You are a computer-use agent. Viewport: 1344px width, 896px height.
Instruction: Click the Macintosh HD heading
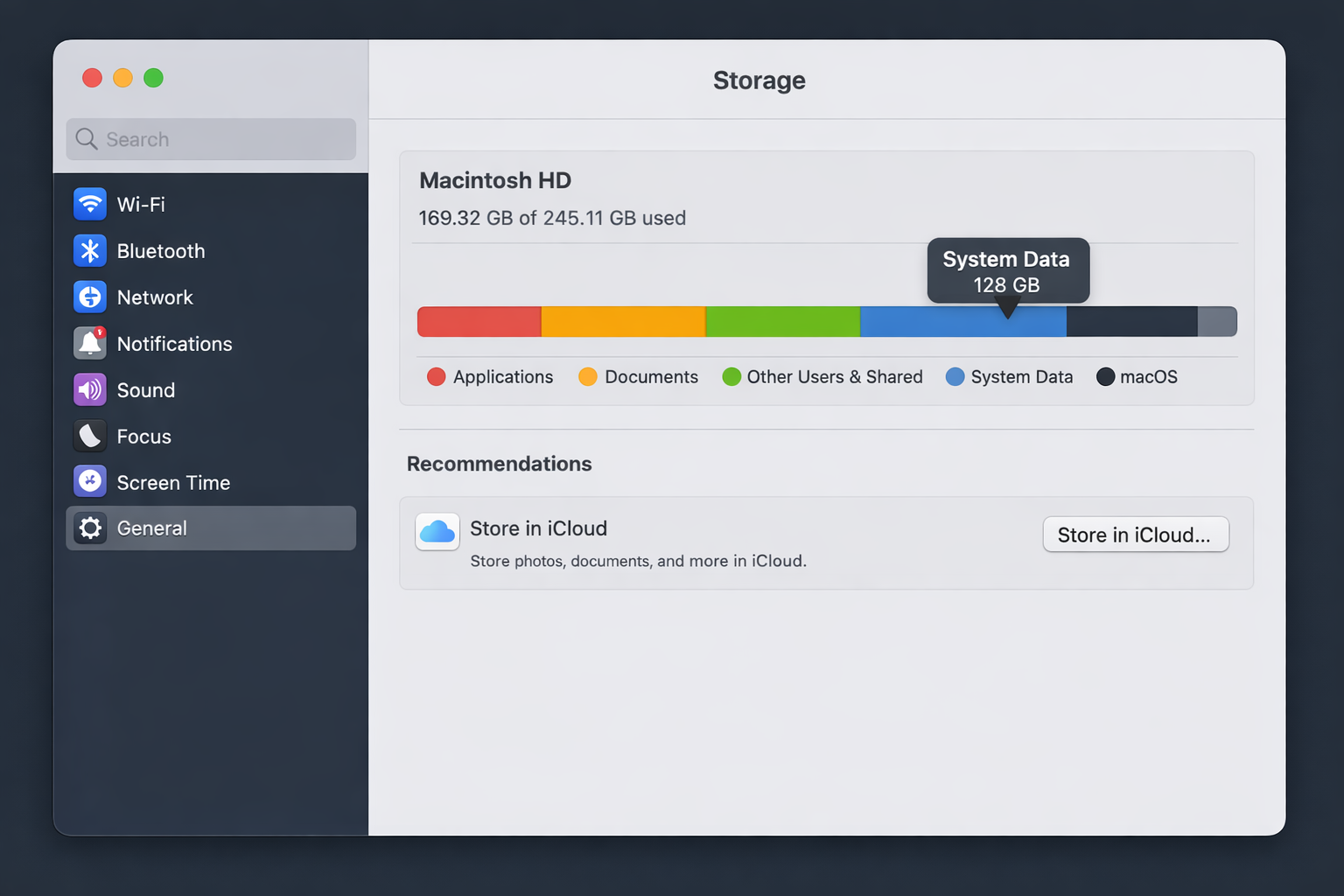[x=495, y=180]
